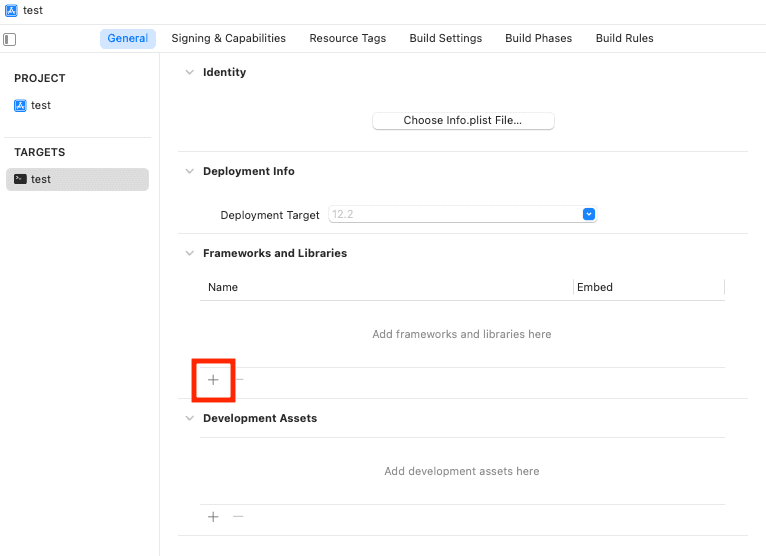
Task: Toggle the sidebar panel icon
Action: 10,39
